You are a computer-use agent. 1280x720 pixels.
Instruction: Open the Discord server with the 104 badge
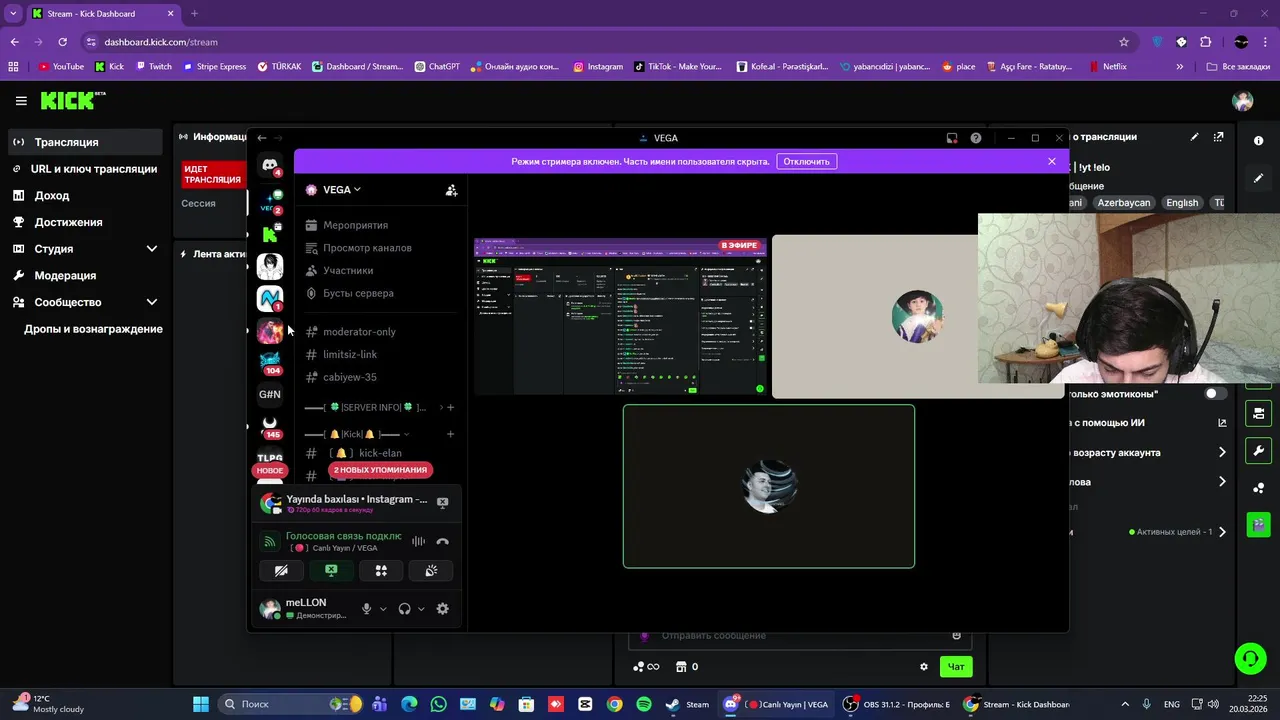[270, 361]
